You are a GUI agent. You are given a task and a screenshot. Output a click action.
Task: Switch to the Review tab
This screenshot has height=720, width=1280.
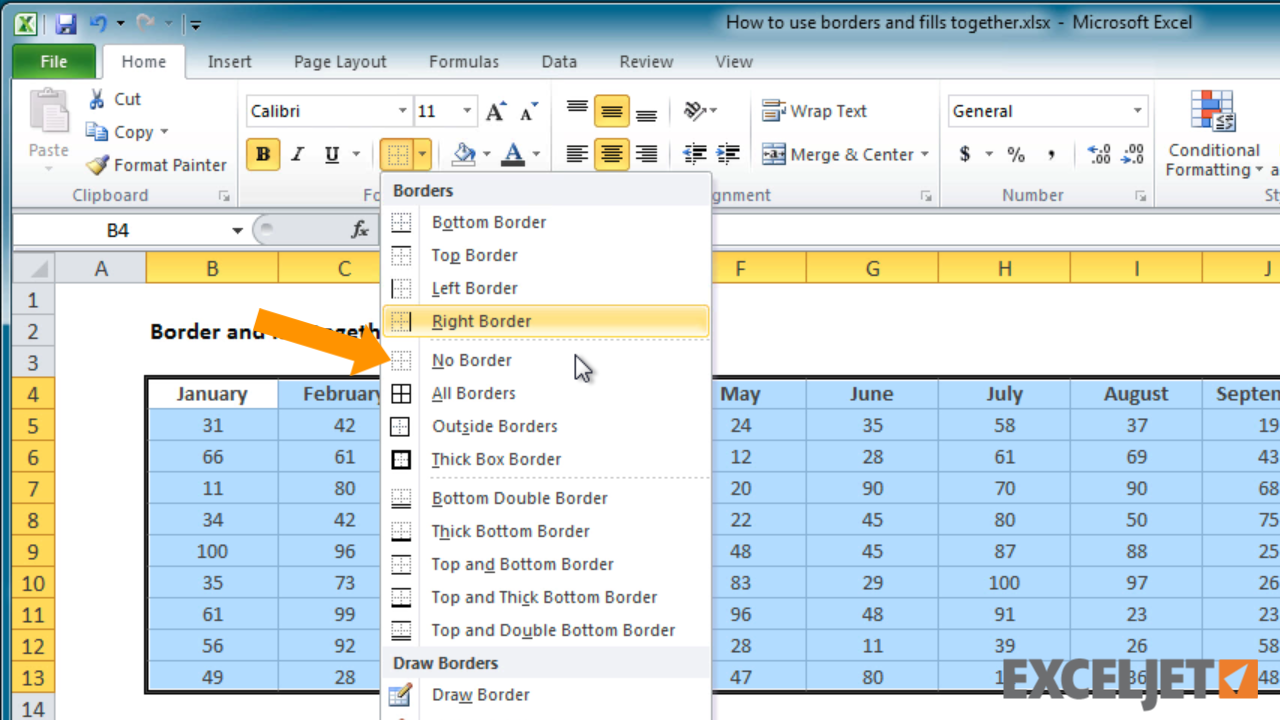[x=646, y=61]
